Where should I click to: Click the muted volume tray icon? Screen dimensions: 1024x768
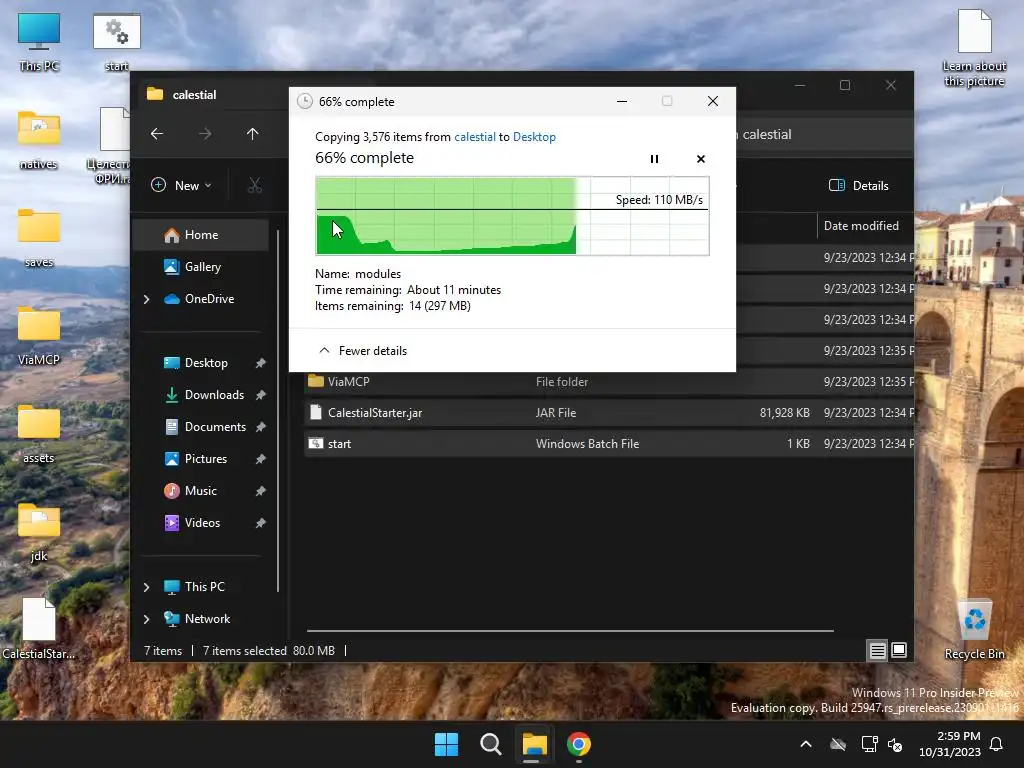click(895, 744)
